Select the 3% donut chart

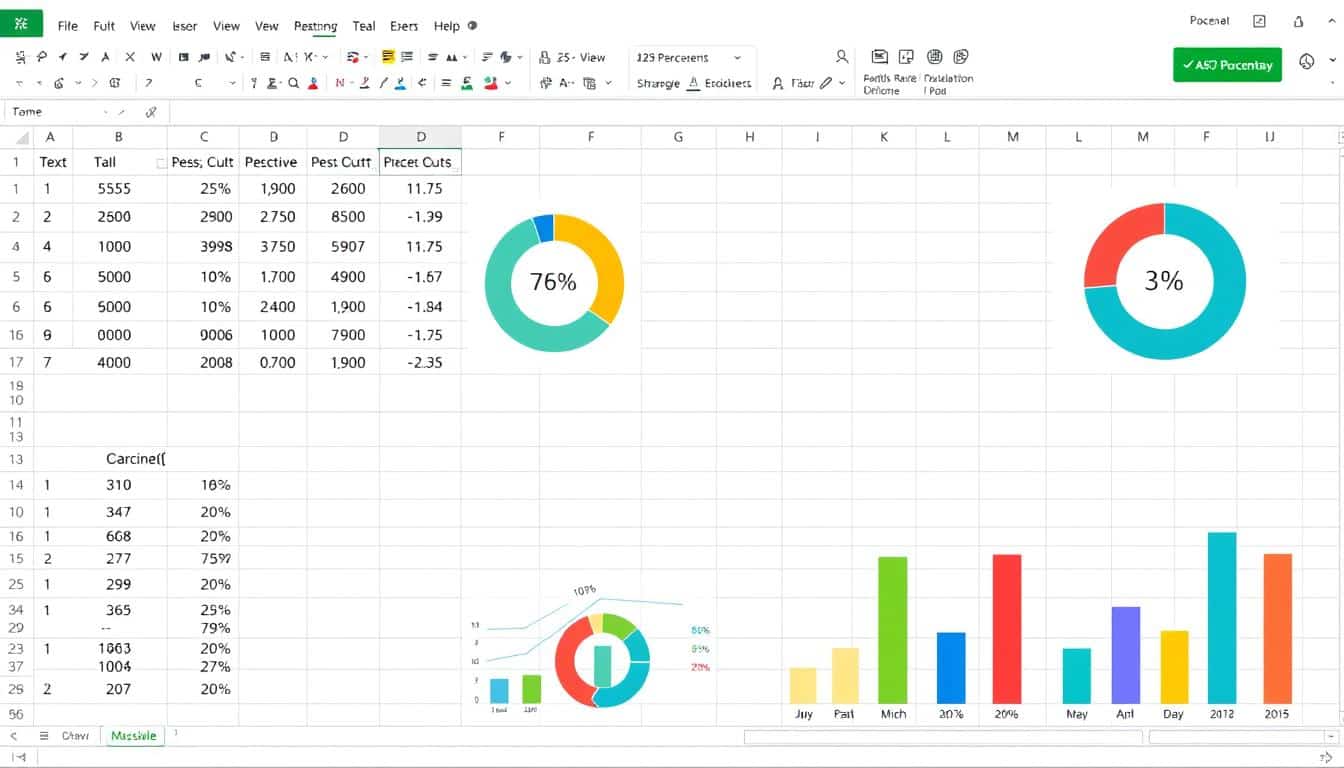point(1165,281)
